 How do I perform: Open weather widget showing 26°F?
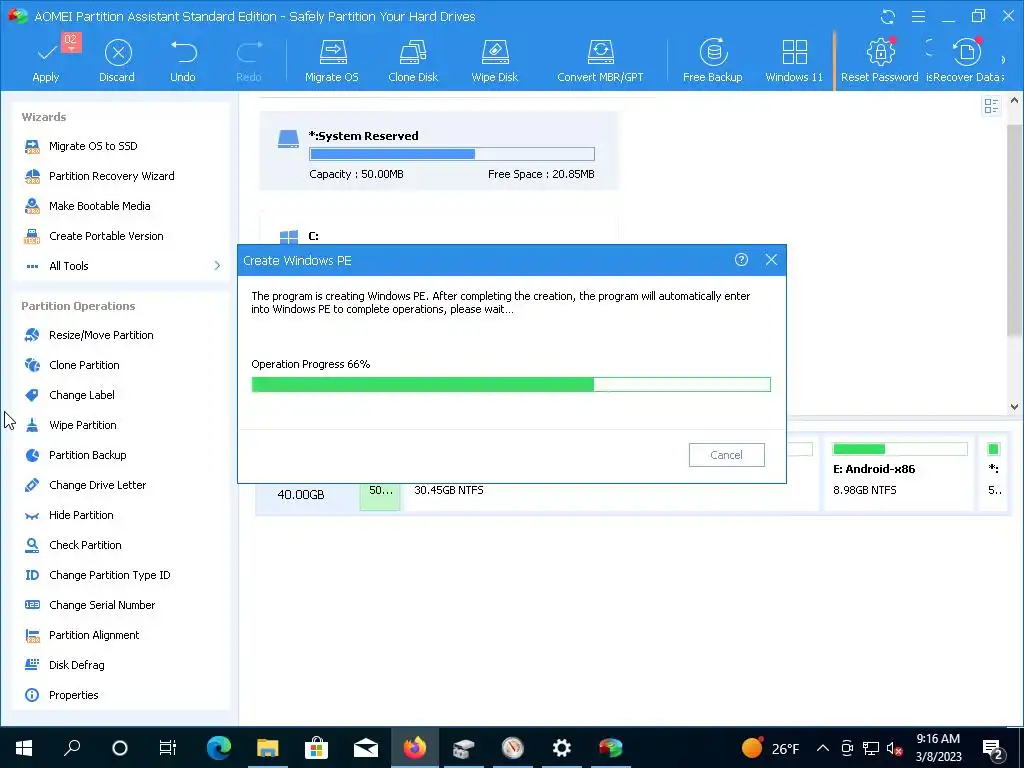click(x=771, y=748)
